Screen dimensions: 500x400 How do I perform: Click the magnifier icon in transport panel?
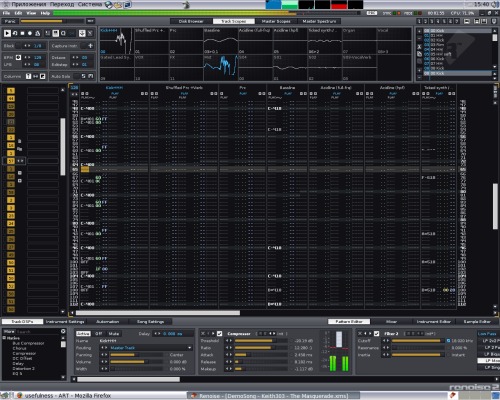(63, 33)
